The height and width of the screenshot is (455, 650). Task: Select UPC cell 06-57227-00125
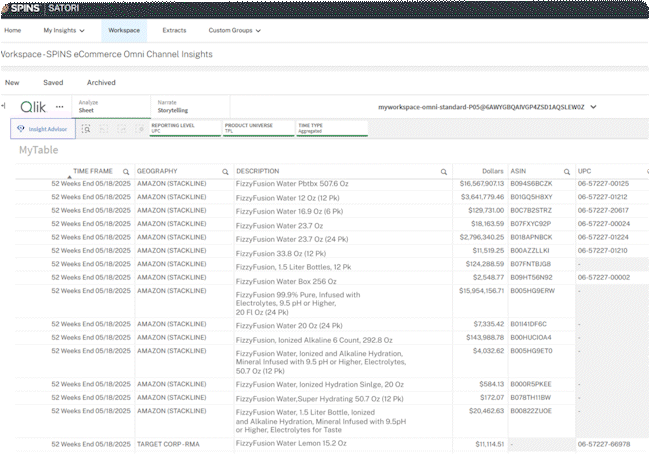click(603, 184)
